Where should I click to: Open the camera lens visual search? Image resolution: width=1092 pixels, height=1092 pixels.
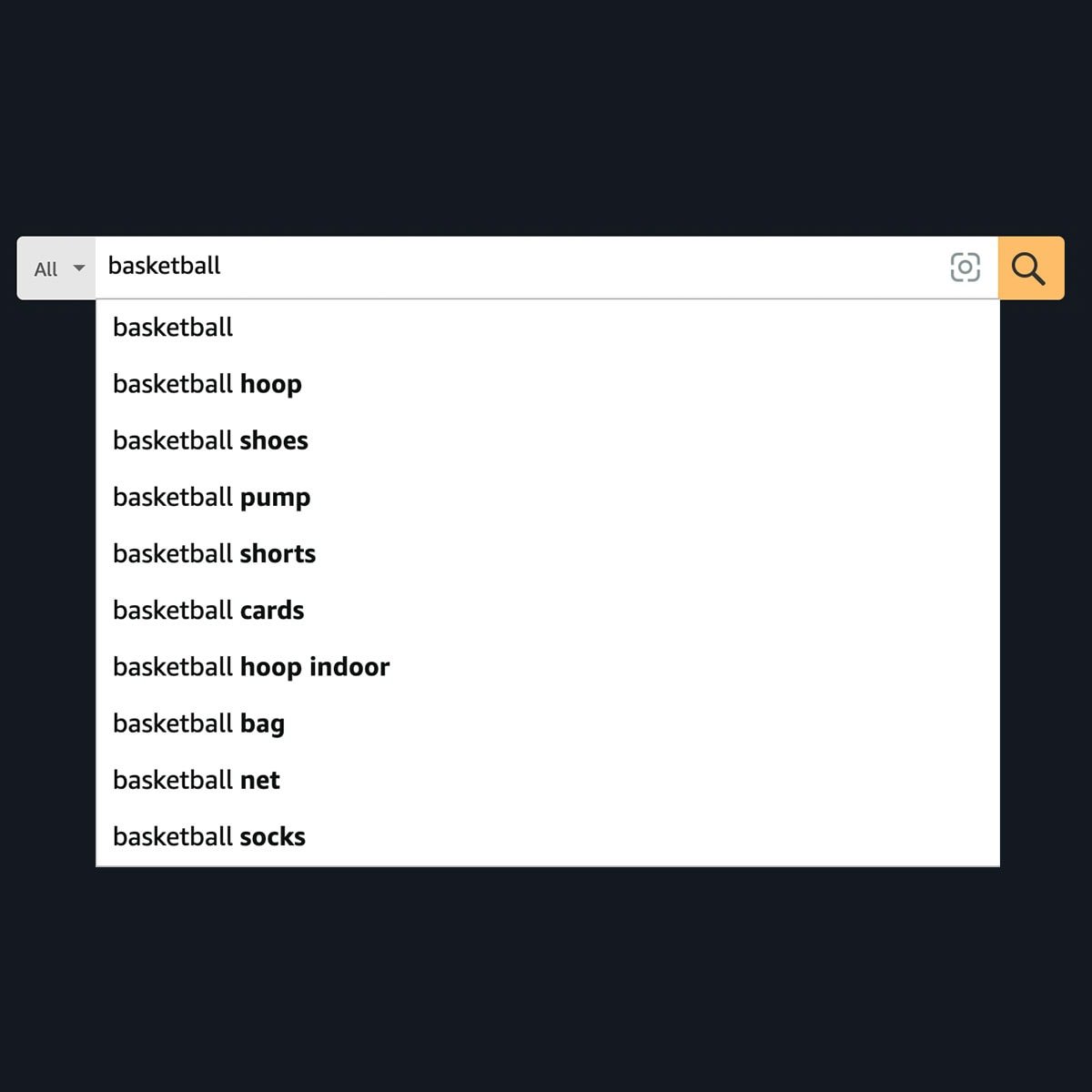point(965,268)
